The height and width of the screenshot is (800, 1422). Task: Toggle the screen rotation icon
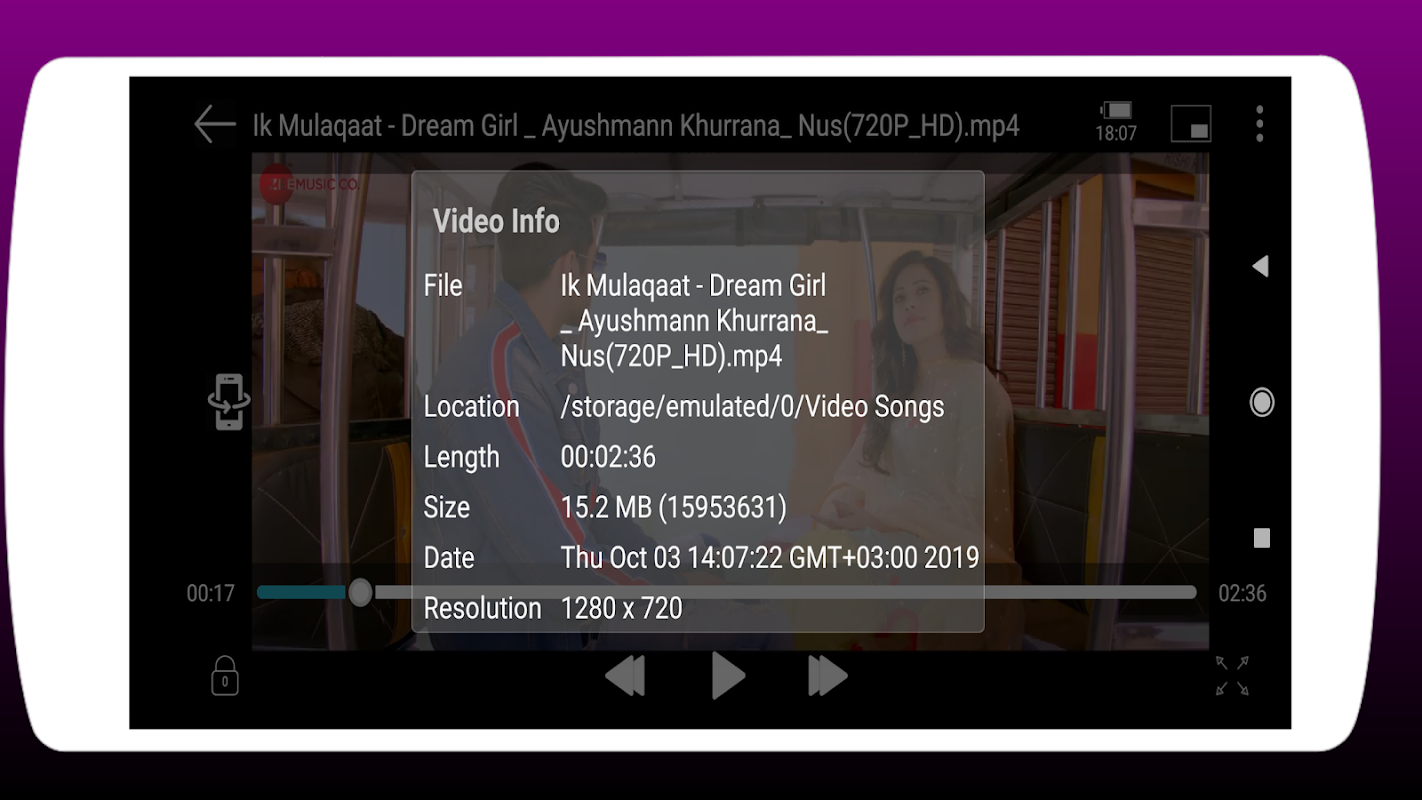pyautogui.click(x=229, y=402)
